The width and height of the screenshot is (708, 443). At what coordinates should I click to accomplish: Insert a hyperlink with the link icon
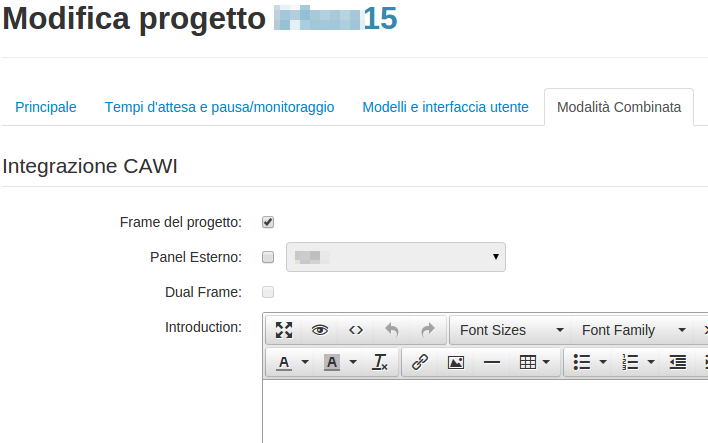click(x=420, y=362)
